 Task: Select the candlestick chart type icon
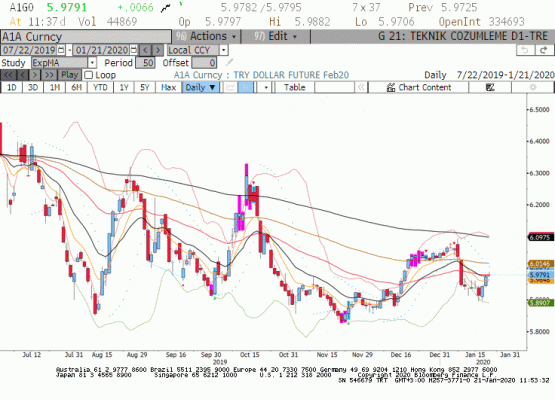click(246, 87)
